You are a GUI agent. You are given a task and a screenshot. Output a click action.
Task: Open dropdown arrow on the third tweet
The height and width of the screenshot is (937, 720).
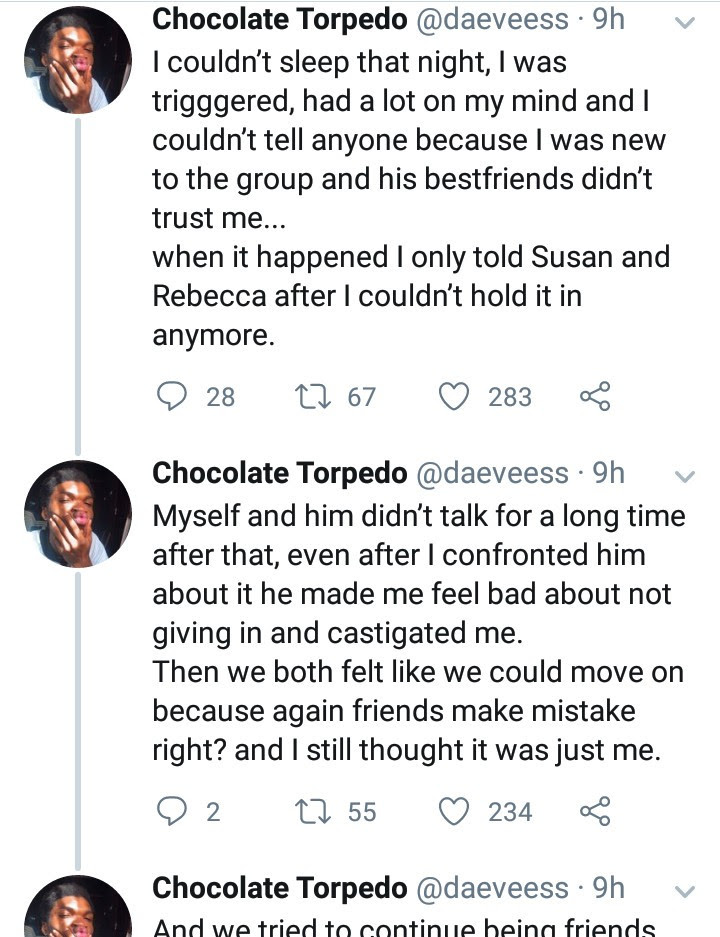(x=685, y=891)
